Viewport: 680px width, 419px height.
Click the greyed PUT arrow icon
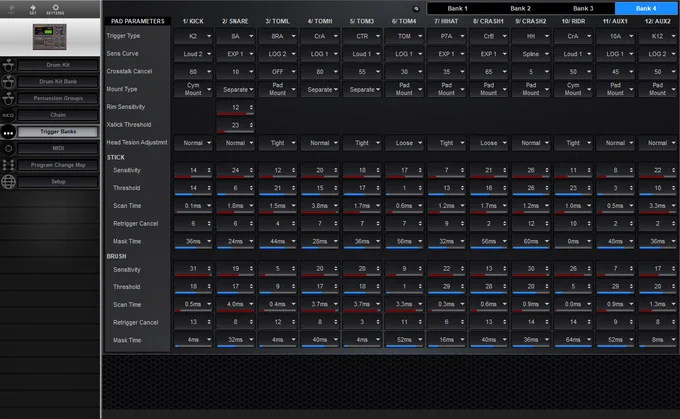(x=11, y=8)
